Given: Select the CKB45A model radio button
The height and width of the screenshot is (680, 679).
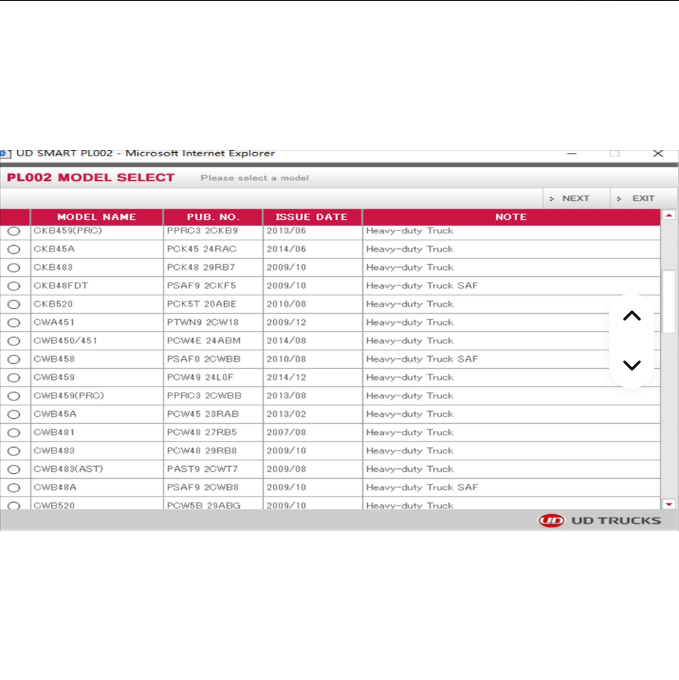Looking at the screenshot, I should (14, 249).
